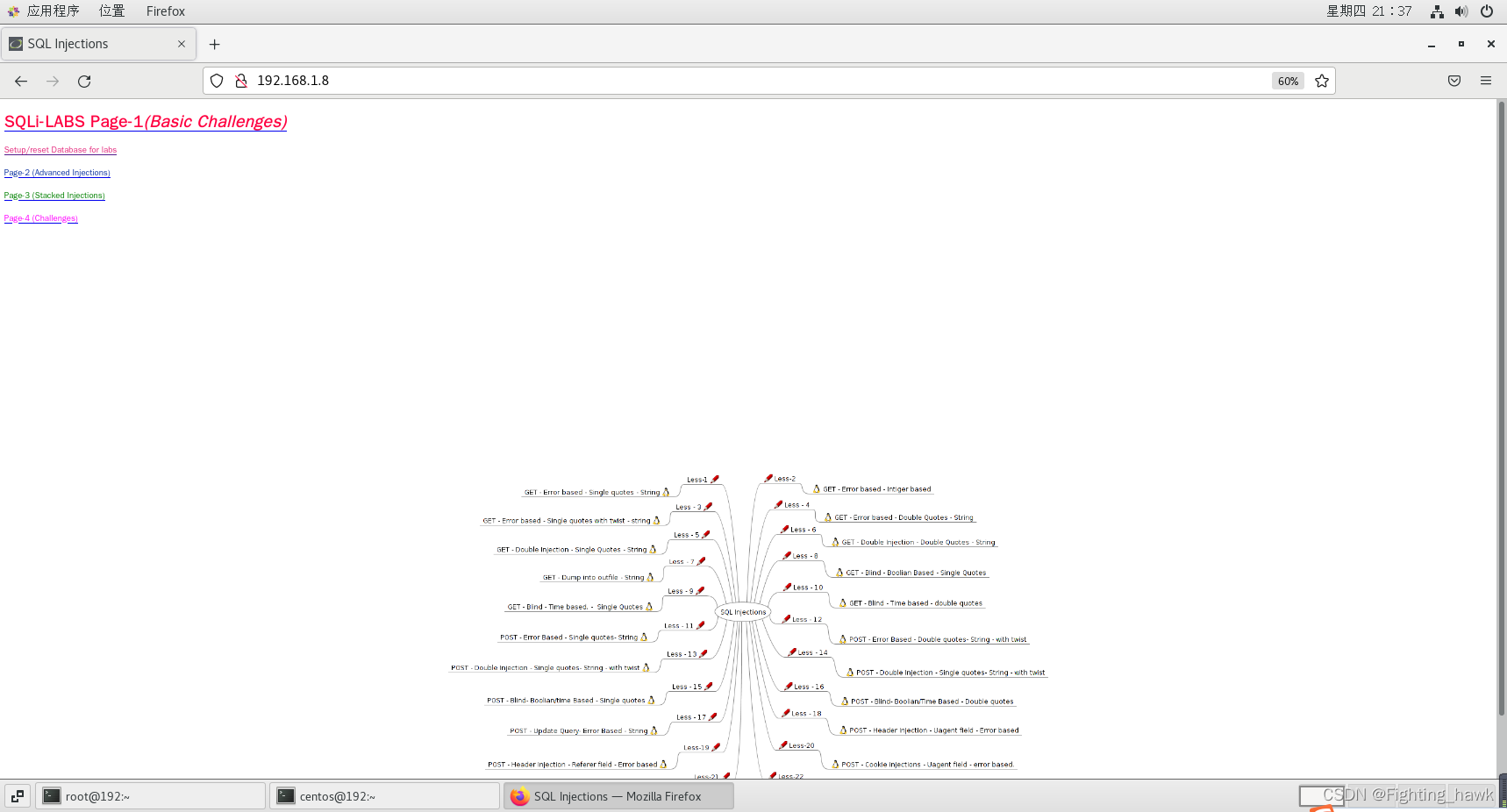1507x812 pixels.
Task: Open the Pocket save icon
Action: click(x=1454, y=81)
